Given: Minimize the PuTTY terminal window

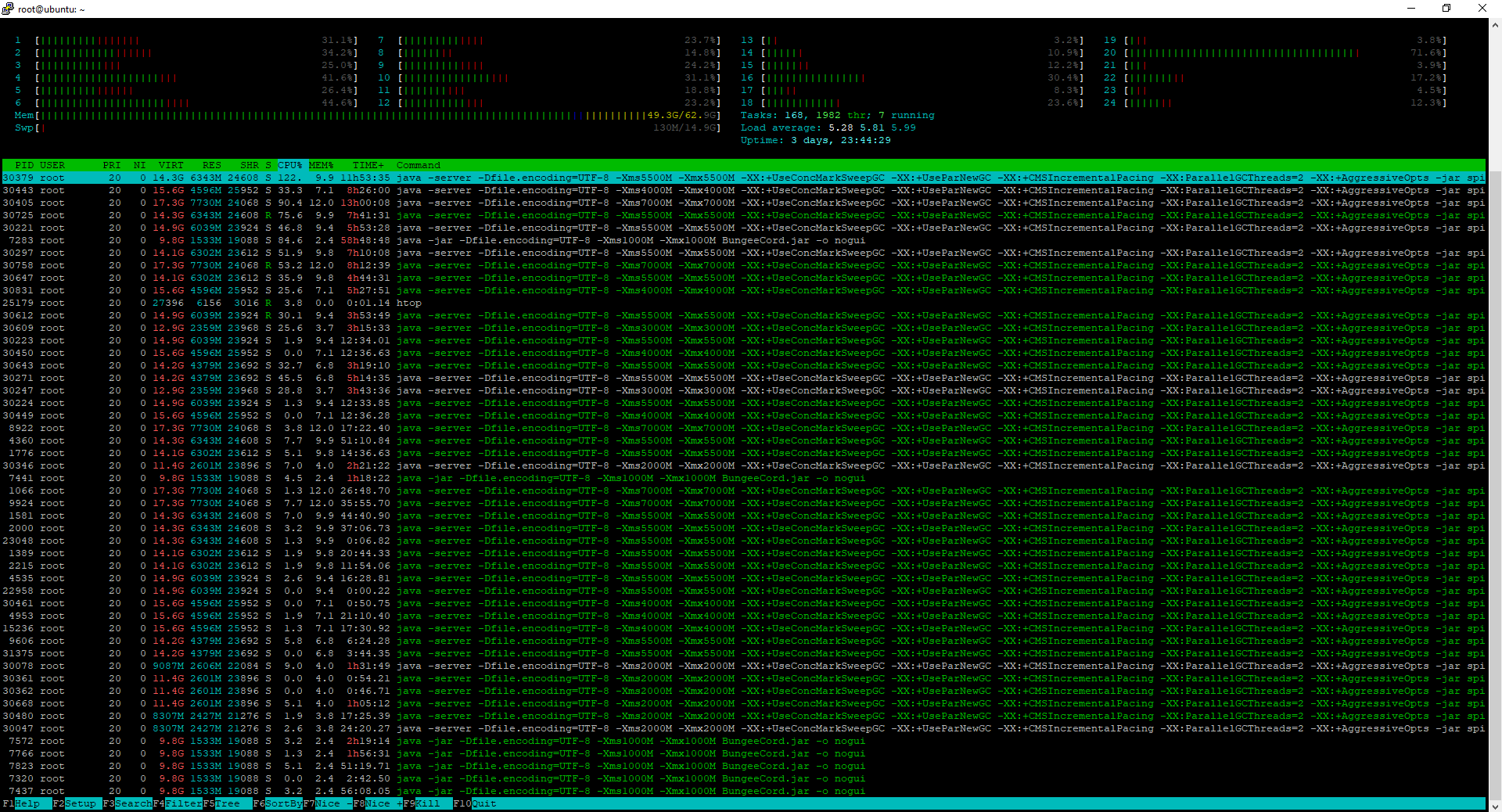Looking at the screenshot, I should [x=1411, y=9].
